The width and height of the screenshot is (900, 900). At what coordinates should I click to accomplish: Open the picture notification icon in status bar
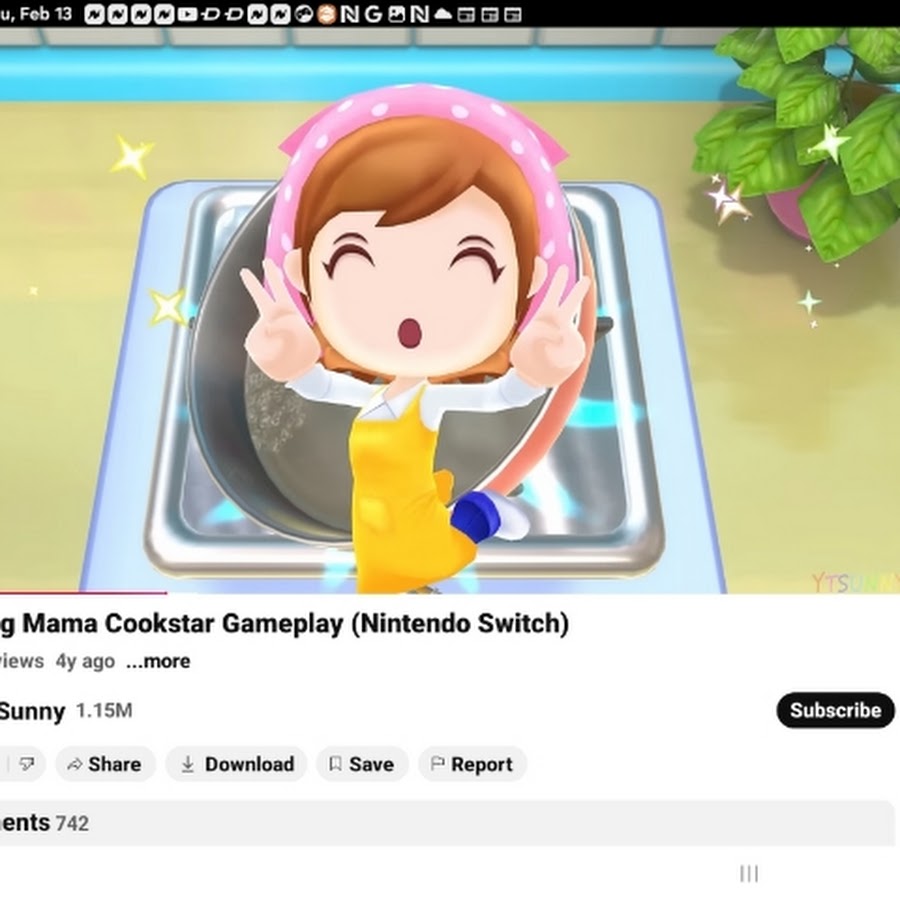coord(397,14)
